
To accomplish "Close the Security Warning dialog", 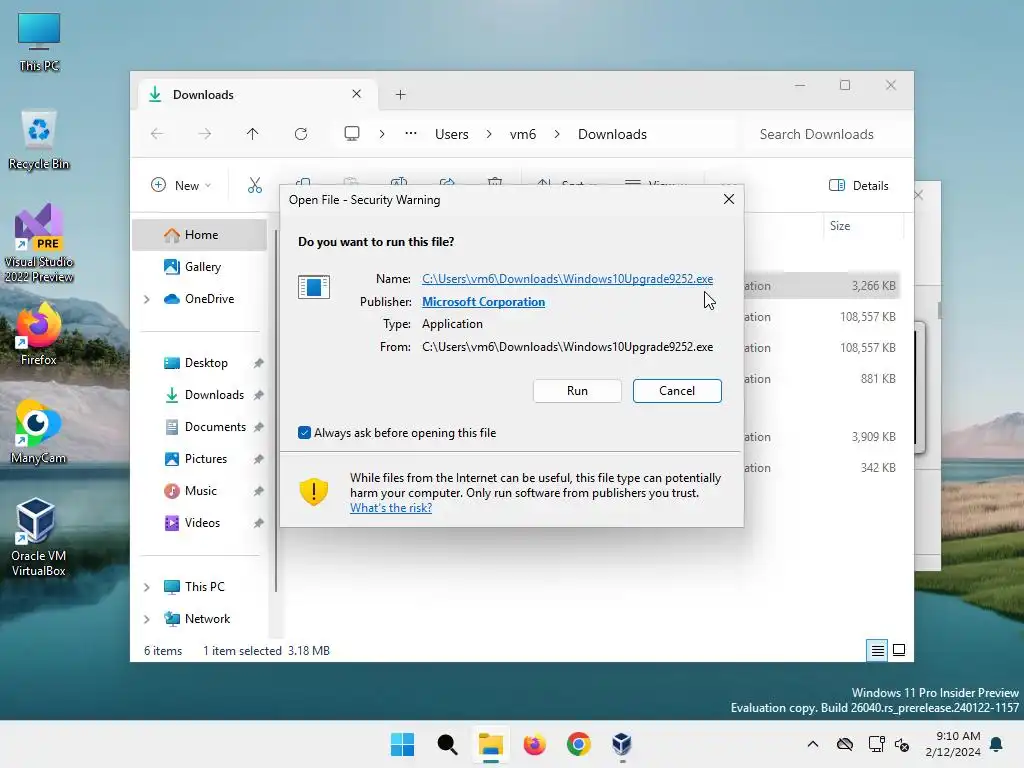I will [729, 199].
